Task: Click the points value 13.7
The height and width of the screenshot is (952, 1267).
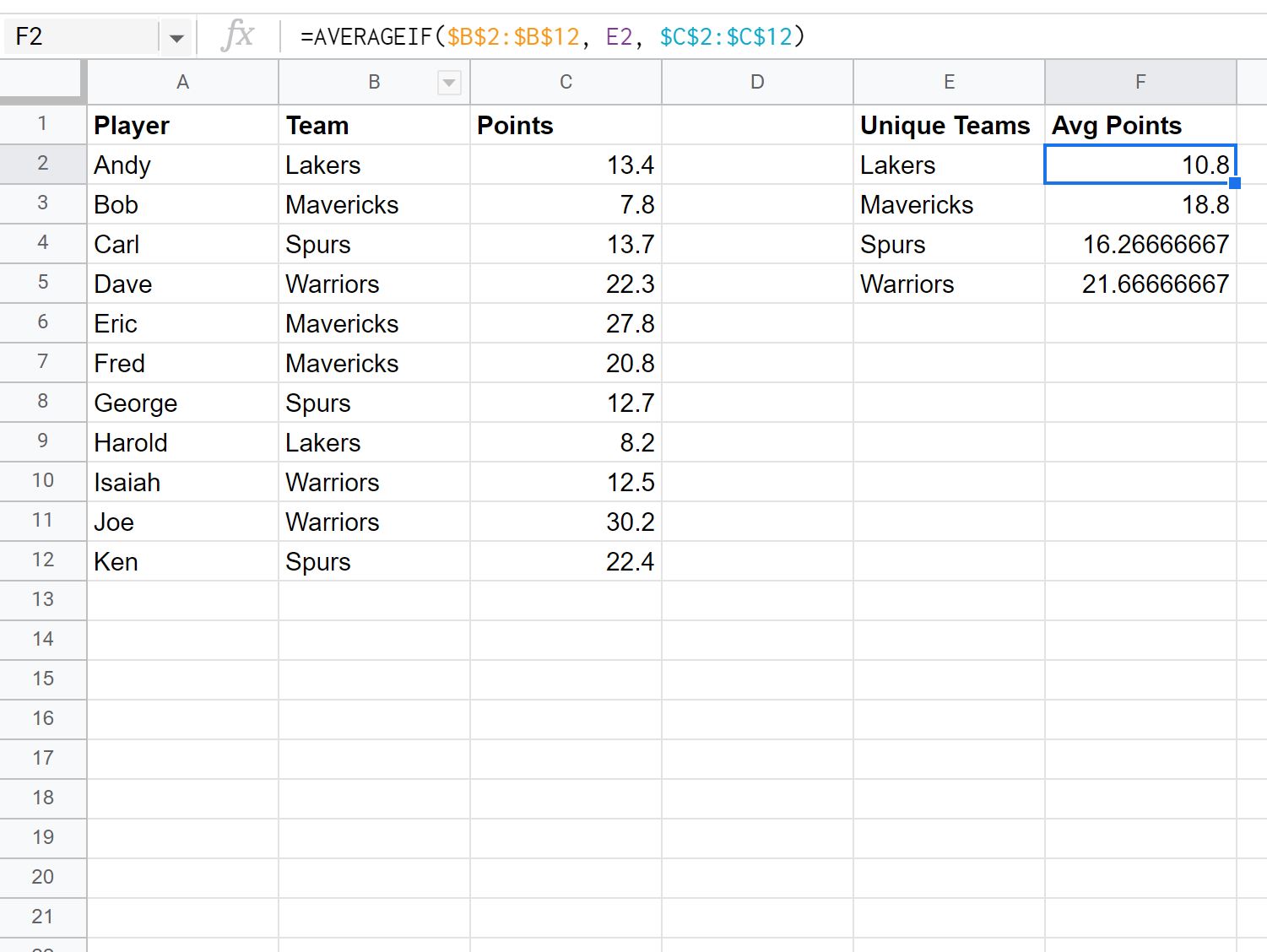Action: pyautogui.click(x=566, y=244)
